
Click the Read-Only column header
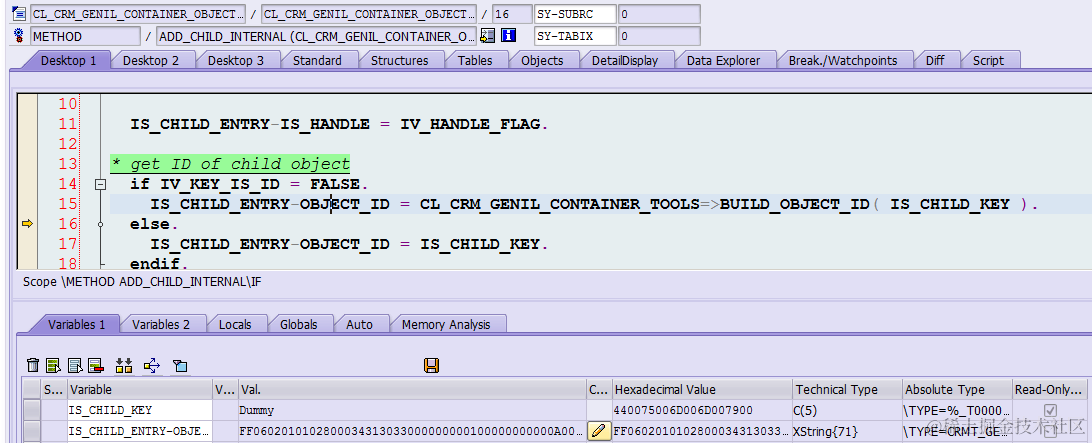click(1050, 389)
